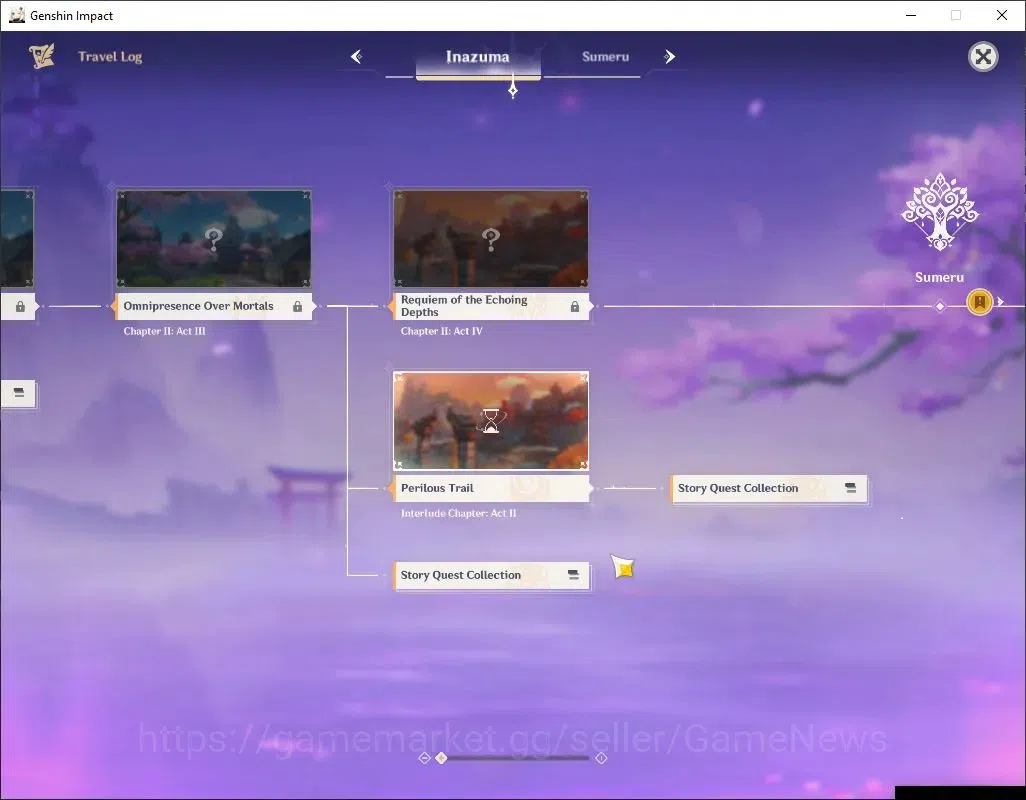Open Omnipresence Over Mortals thumbnail
Screen dimensions: 1026x800
point(214,239)
